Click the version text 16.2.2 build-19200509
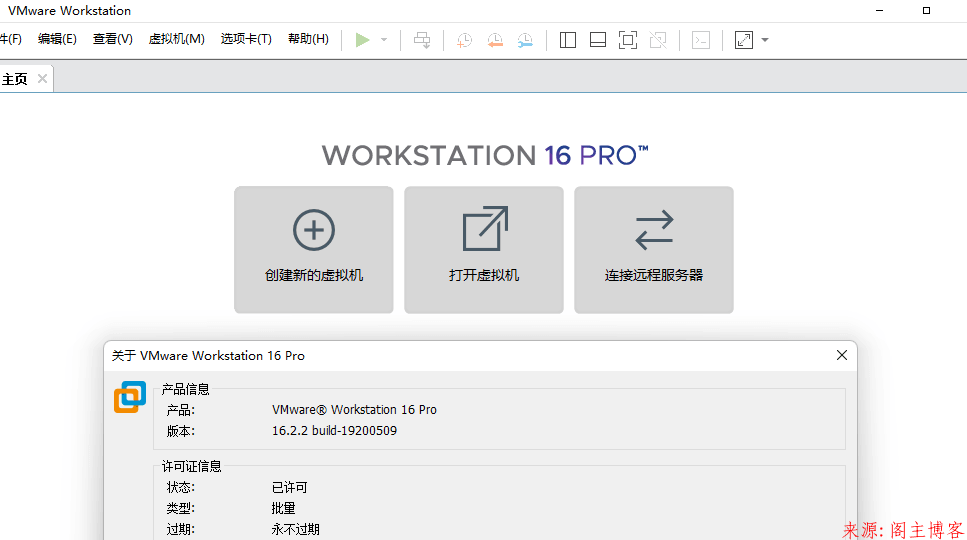967x540 pixels. [x=334, y=430]
